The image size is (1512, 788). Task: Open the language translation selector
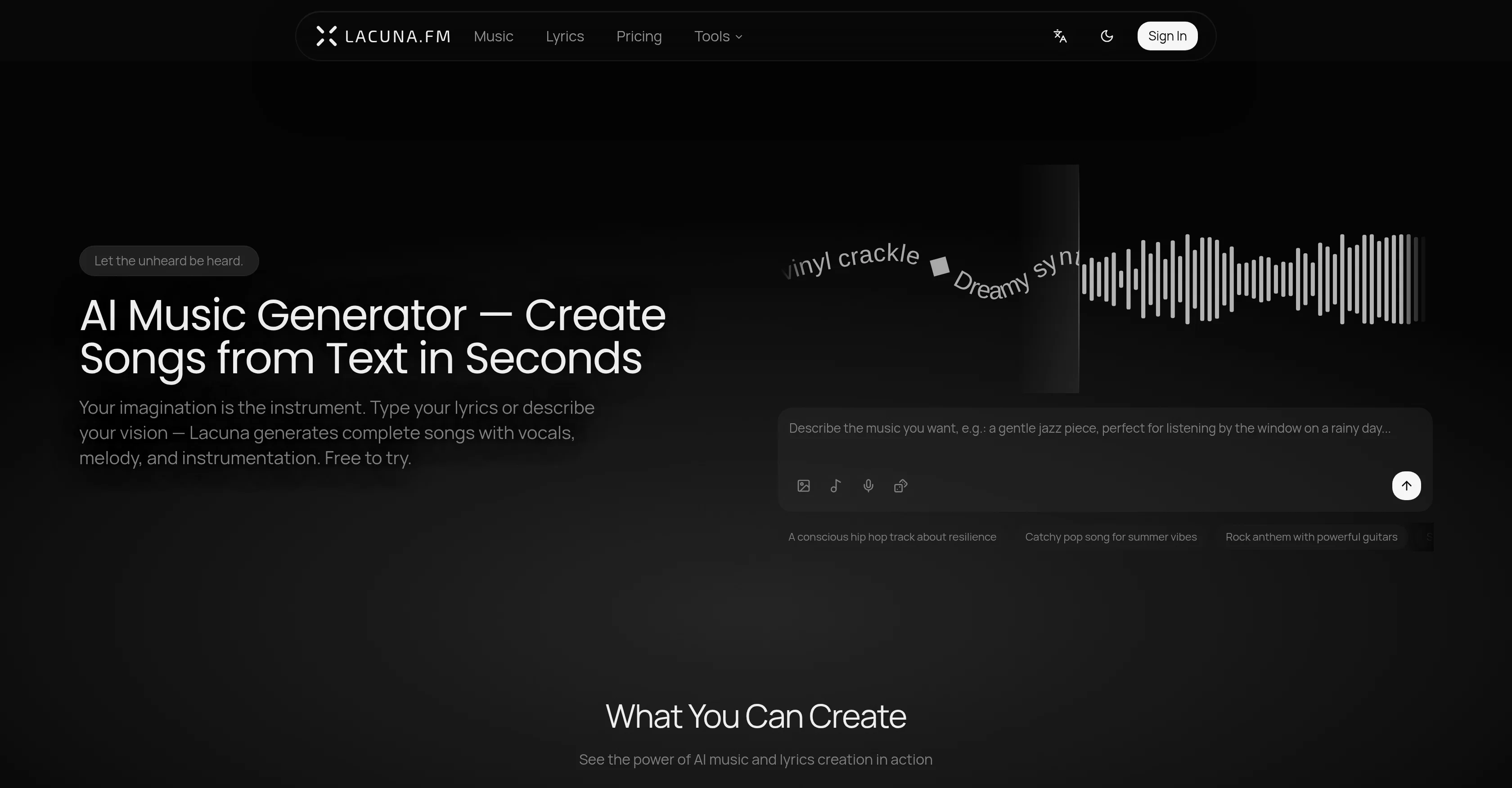point(1059,36)
